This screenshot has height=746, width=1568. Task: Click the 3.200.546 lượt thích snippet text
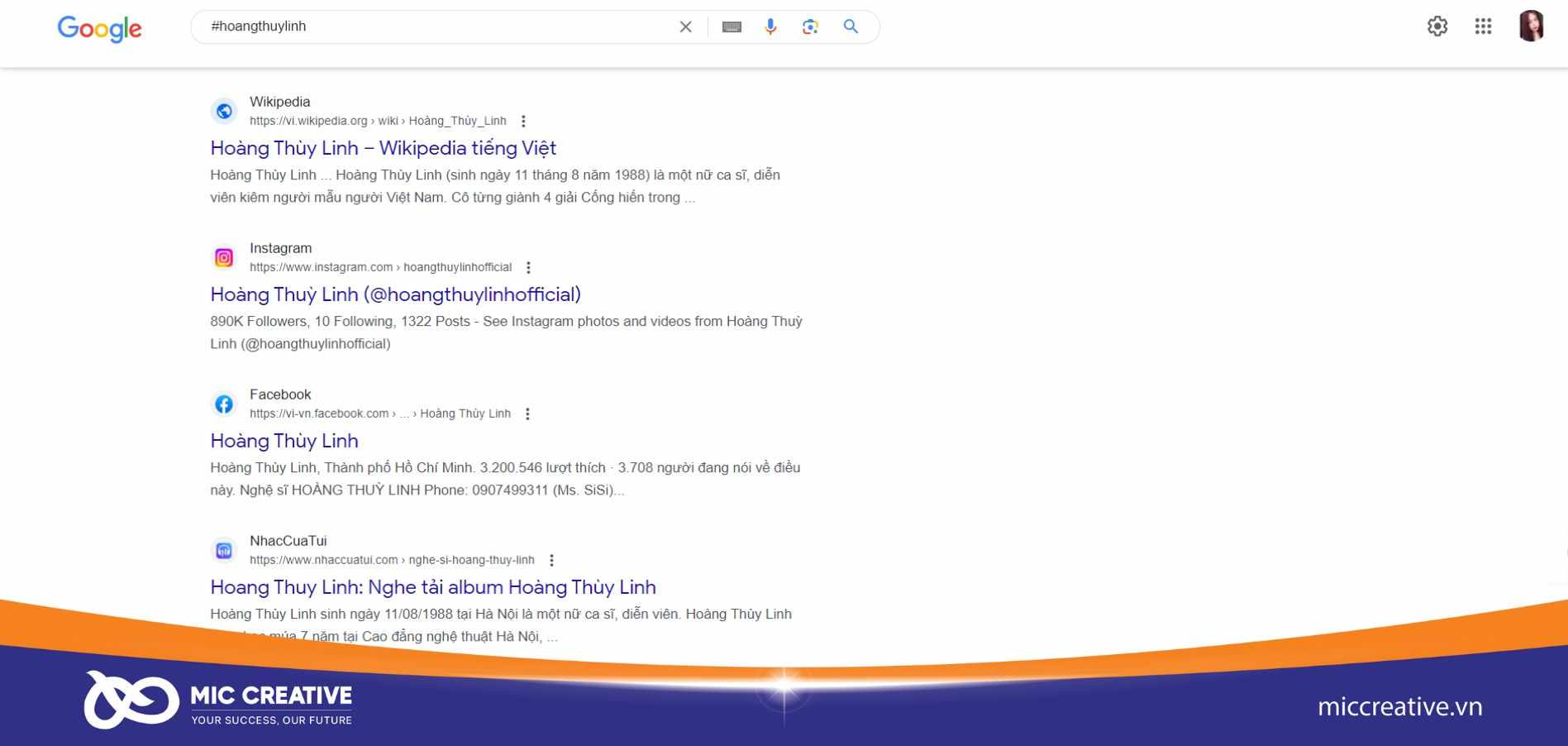[505, 479]
